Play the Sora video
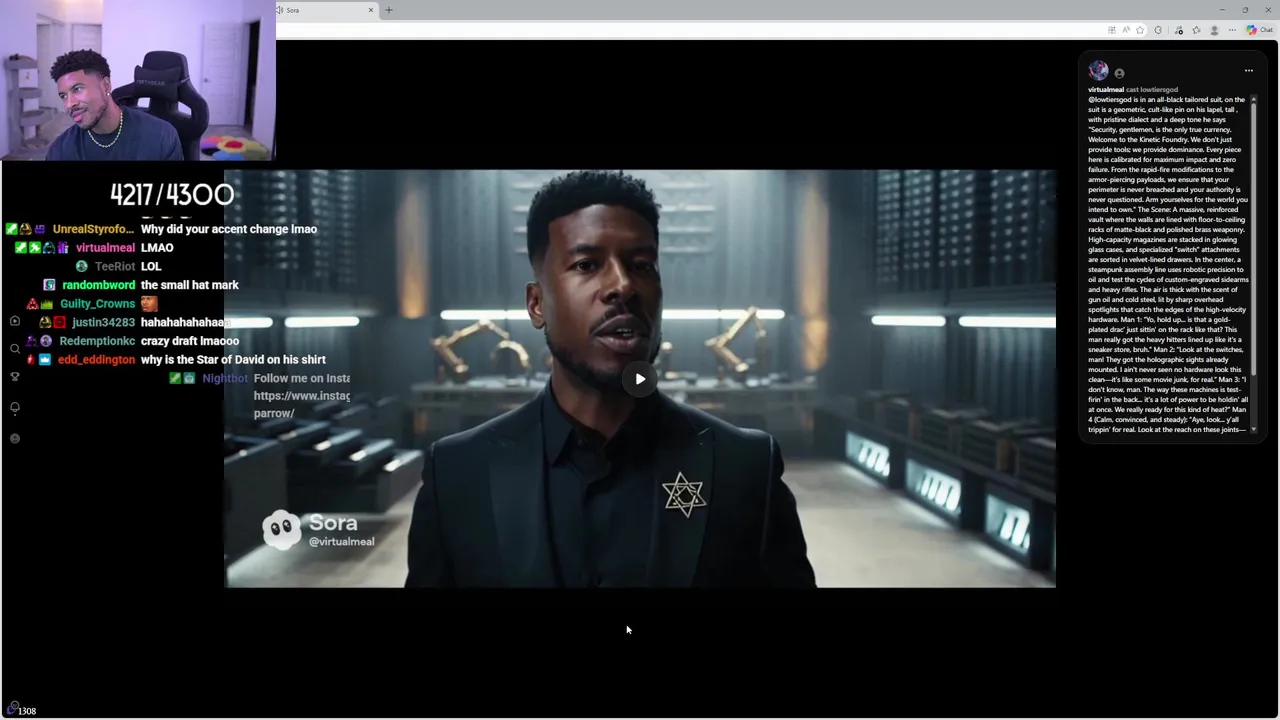The height and width of the screenshot is (720, 1280). (x=640, y=379)
